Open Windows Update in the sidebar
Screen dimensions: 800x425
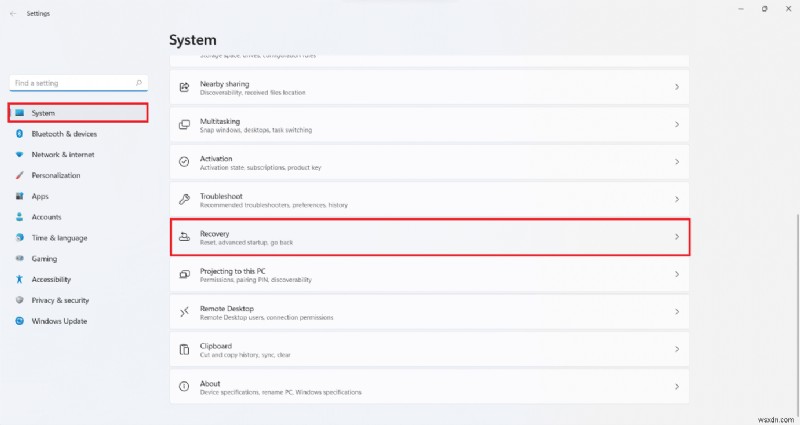pos(58,321)
